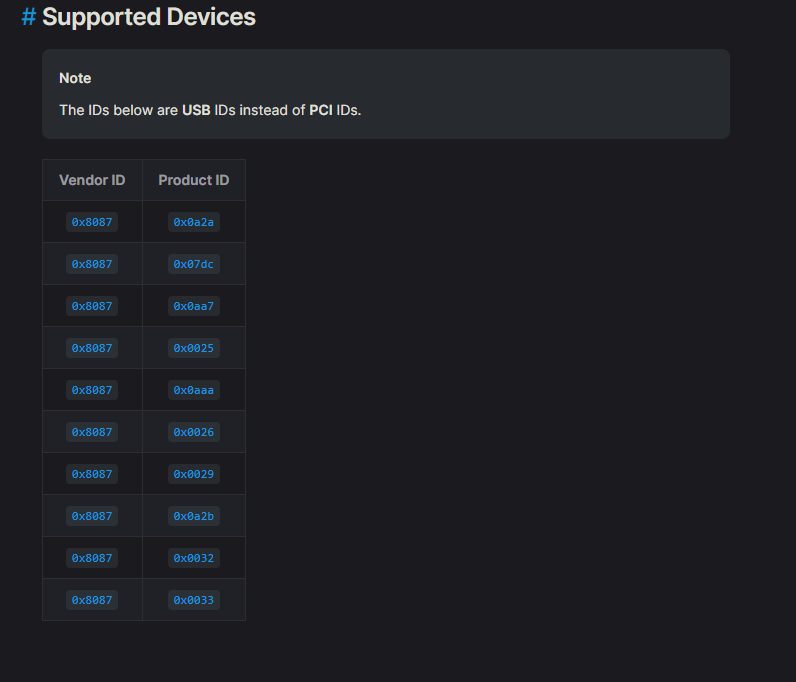Viewport: 796px width, 682px height.
Task: Select vendor ID 0x8087 in the 0x0aaa row
Action: click(x=92, y=390)
